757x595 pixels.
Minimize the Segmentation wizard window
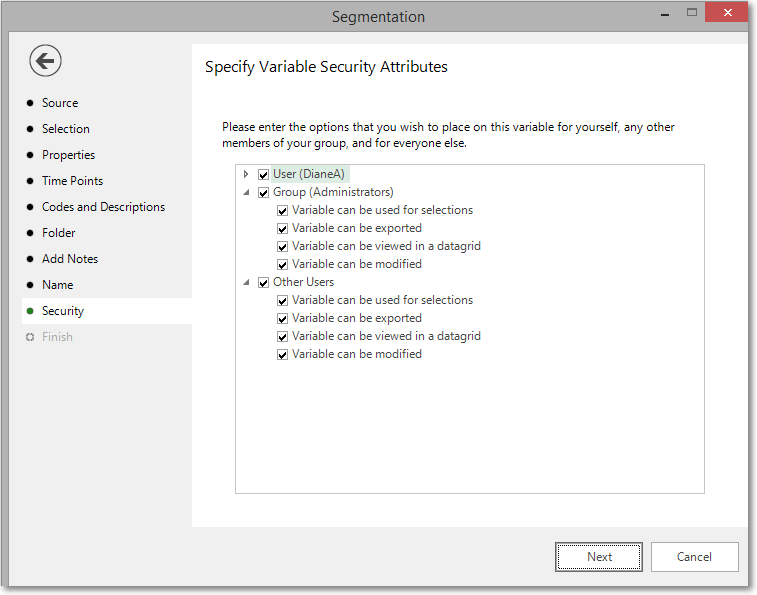pyautogui.click(x=665, y=14)
